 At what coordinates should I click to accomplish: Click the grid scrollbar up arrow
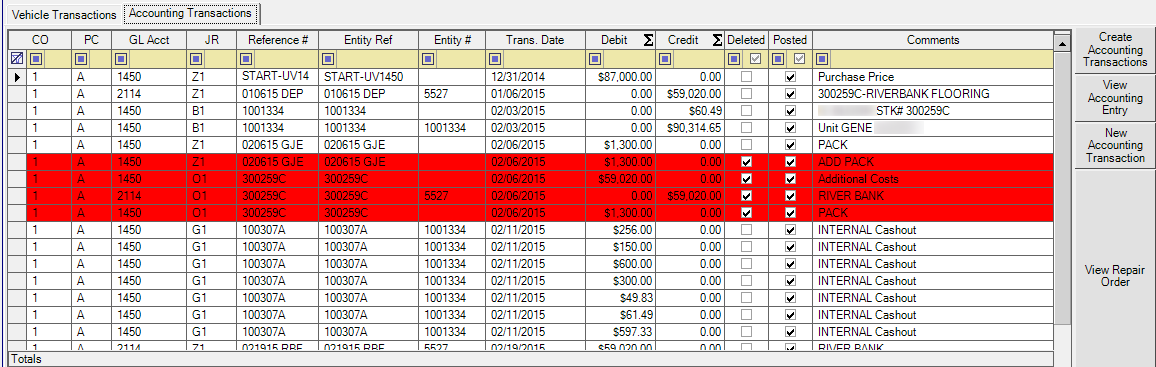tap(1062, 43)
